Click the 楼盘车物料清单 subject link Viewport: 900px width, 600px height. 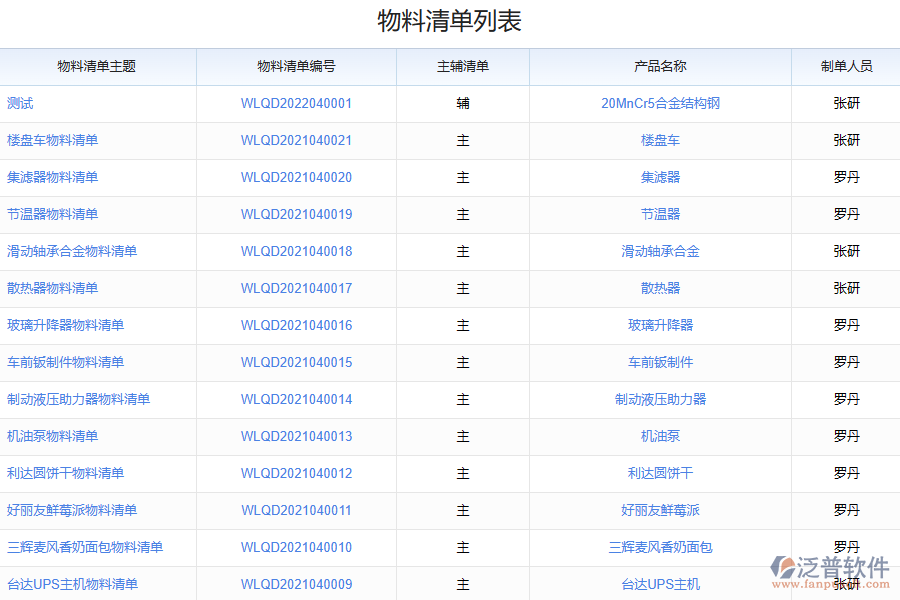[x=52, y=140]
